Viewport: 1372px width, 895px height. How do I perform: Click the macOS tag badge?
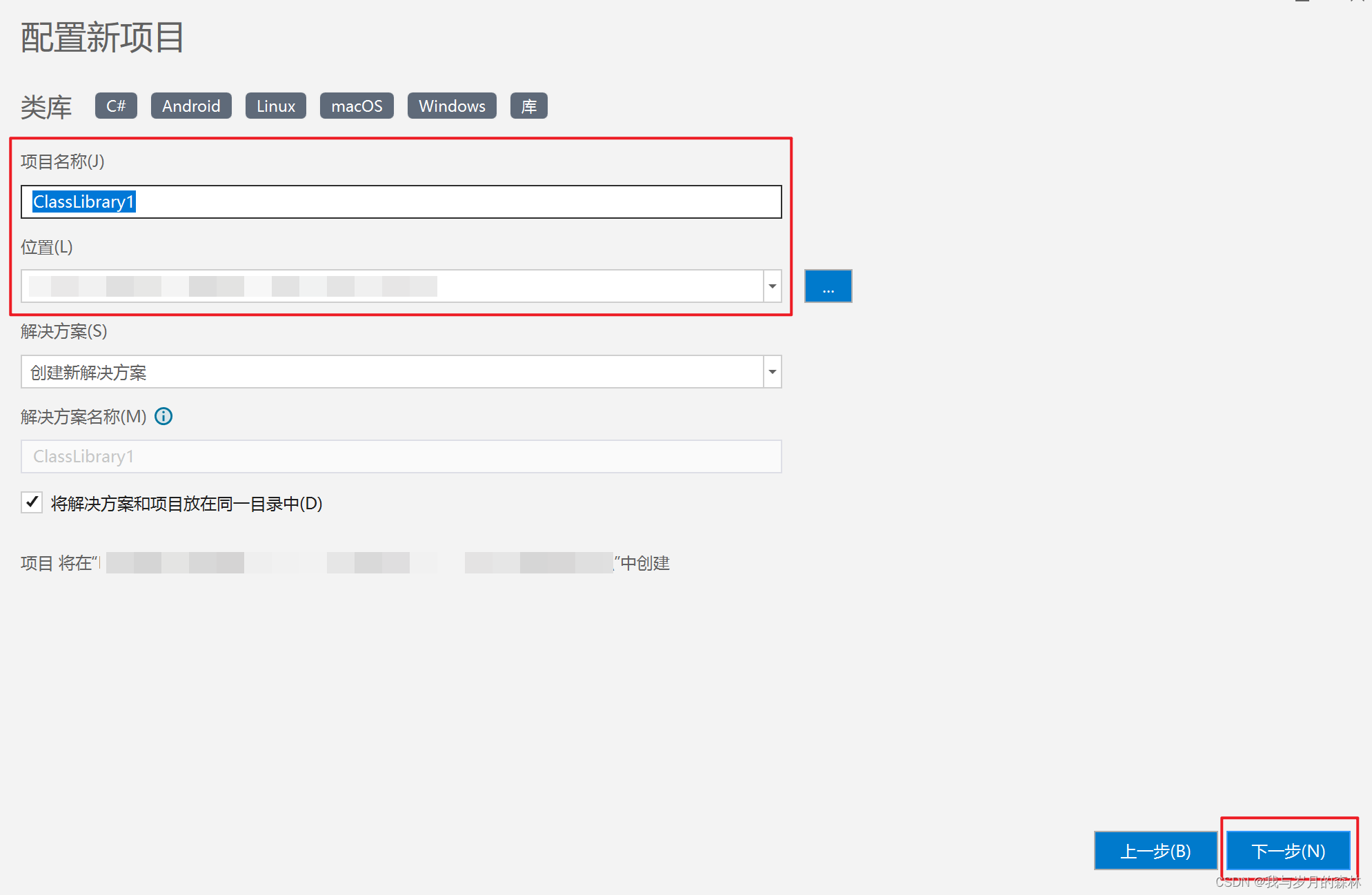[357, 106]
